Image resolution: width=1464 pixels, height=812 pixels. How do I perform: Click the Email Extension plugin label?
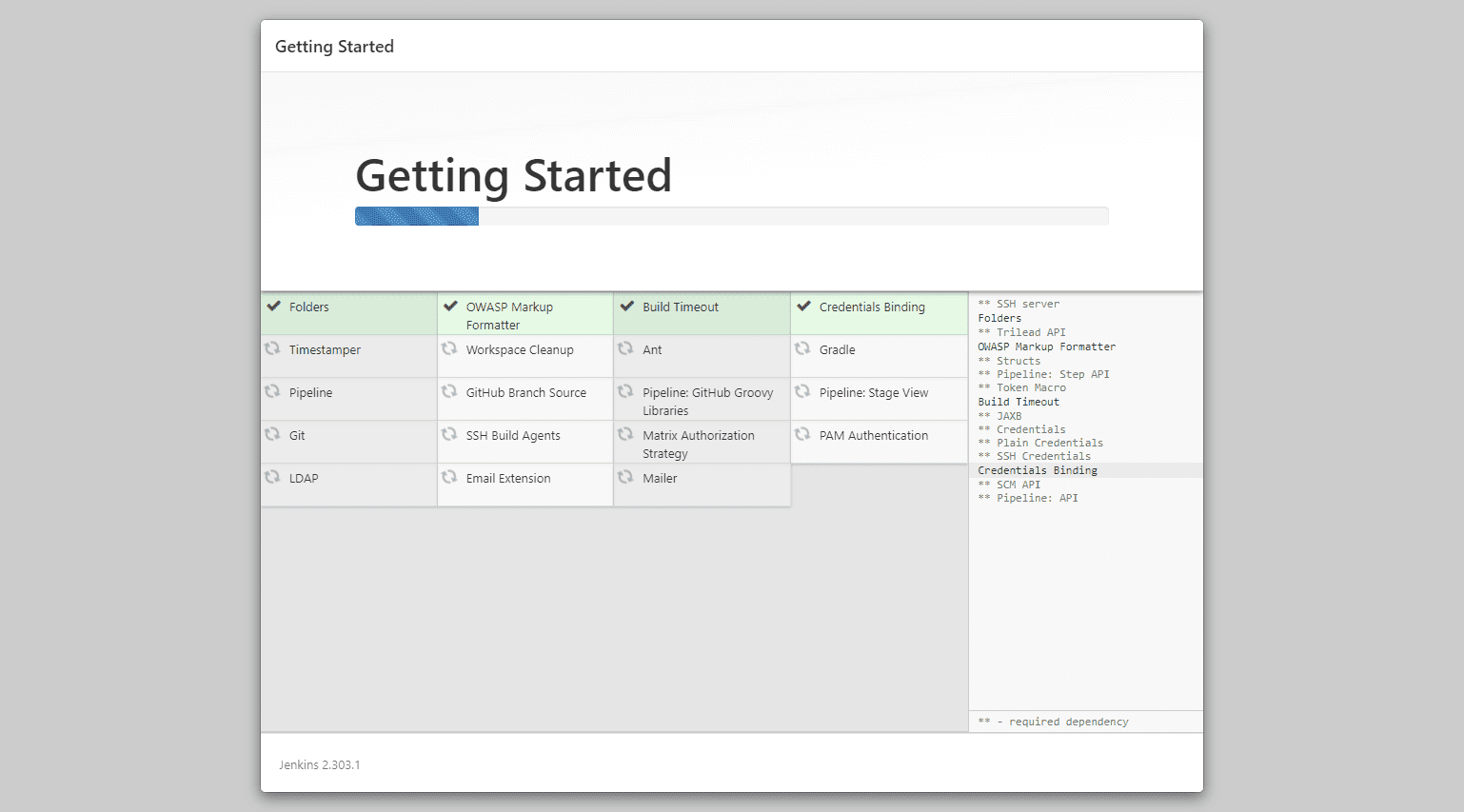click(508, 479)
